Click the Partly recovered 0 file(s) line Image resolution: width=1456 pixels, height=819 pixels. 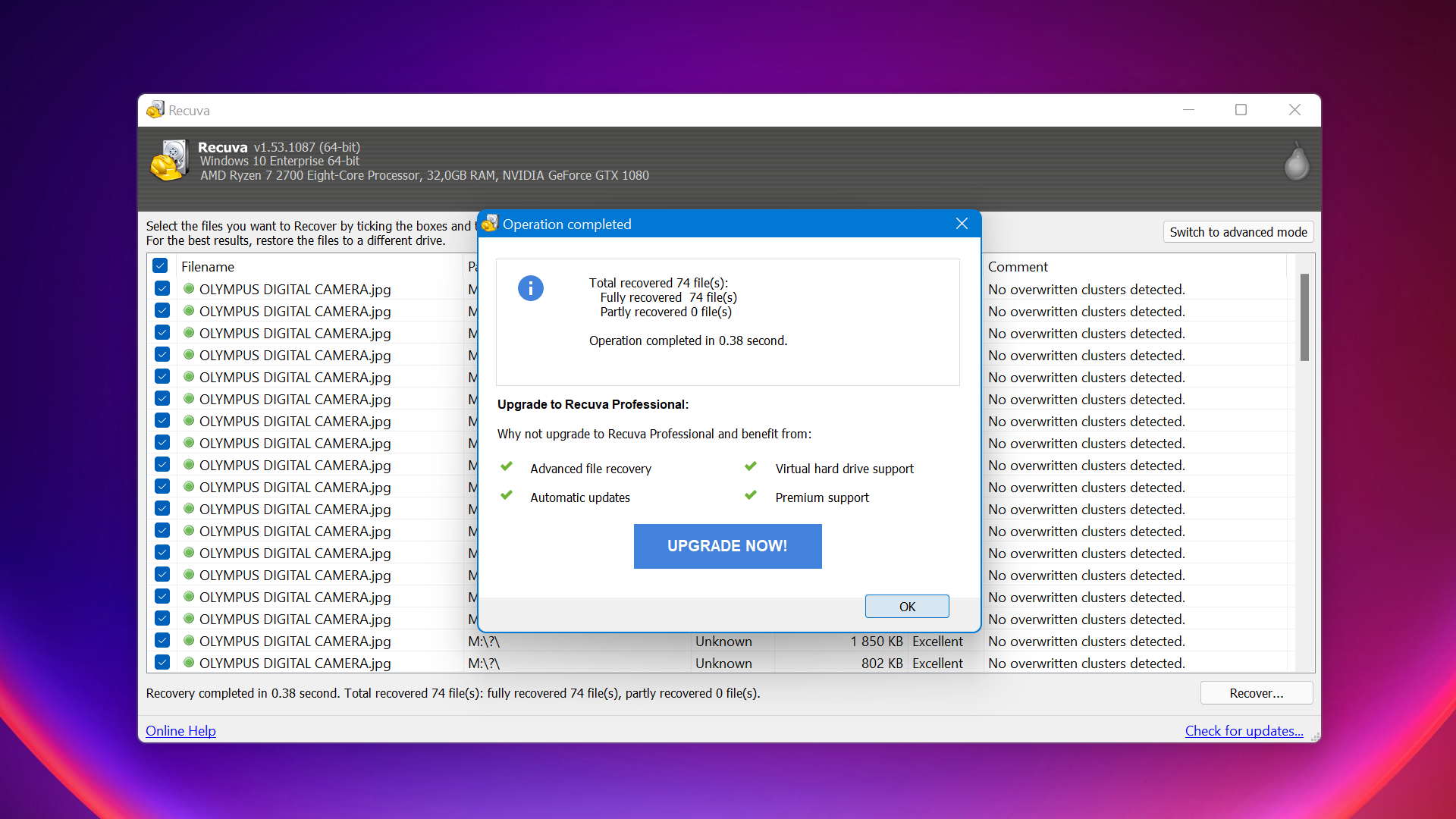pyautogui.click(x=666, y=312)
